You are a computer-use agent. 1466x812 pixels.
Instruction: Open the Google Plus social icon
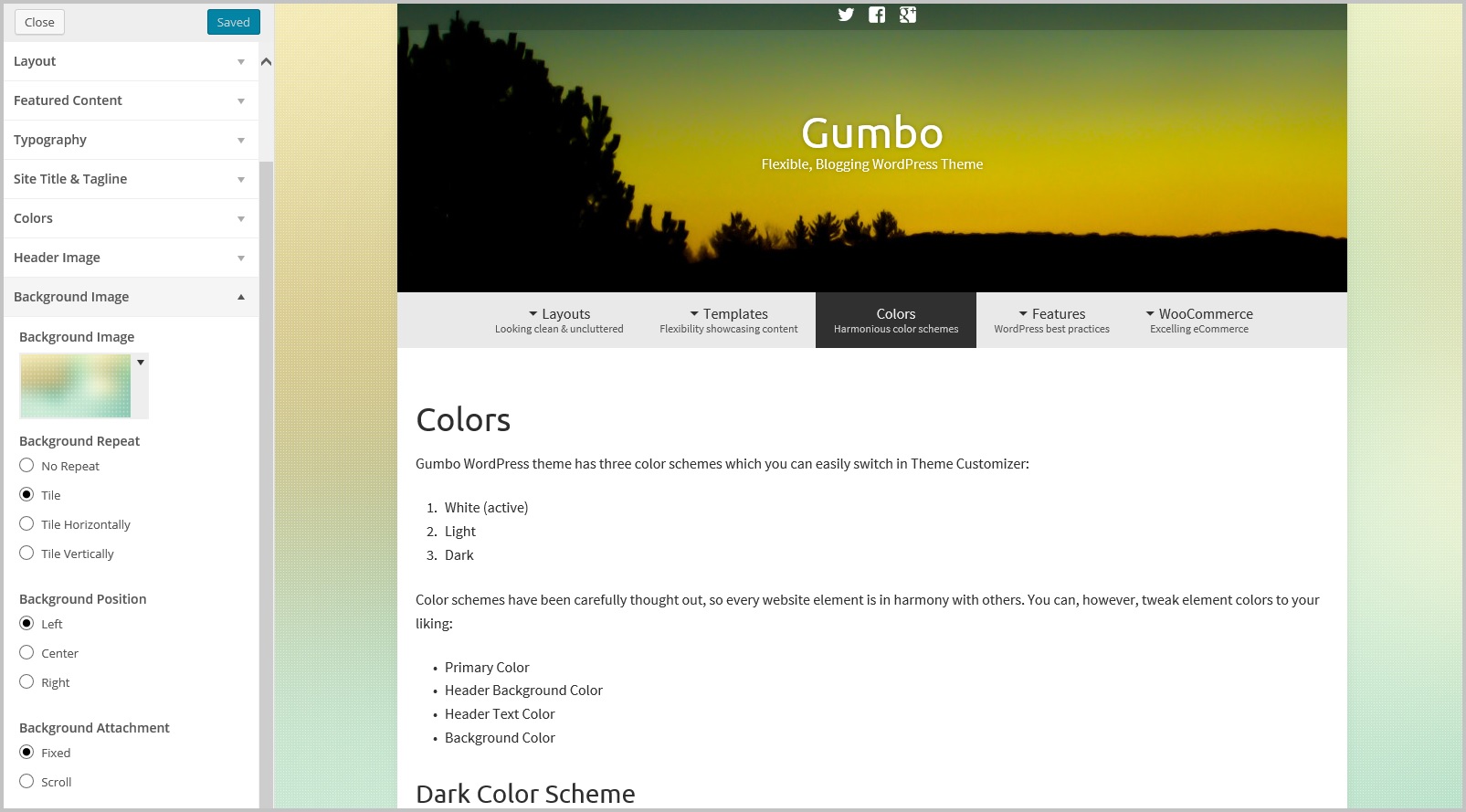pyautogui.click(x=908, y=15)
